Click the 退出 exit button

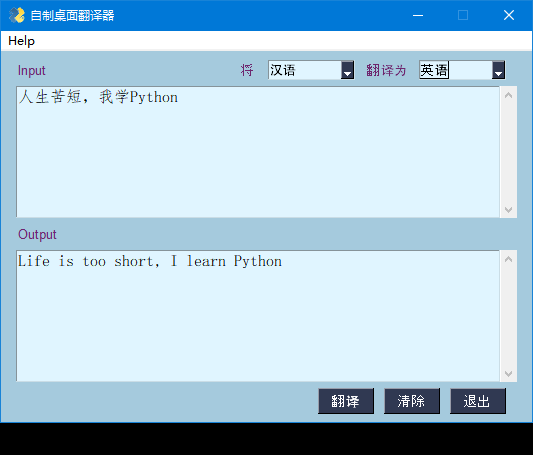pyautogui.click(x=478, y=401)
